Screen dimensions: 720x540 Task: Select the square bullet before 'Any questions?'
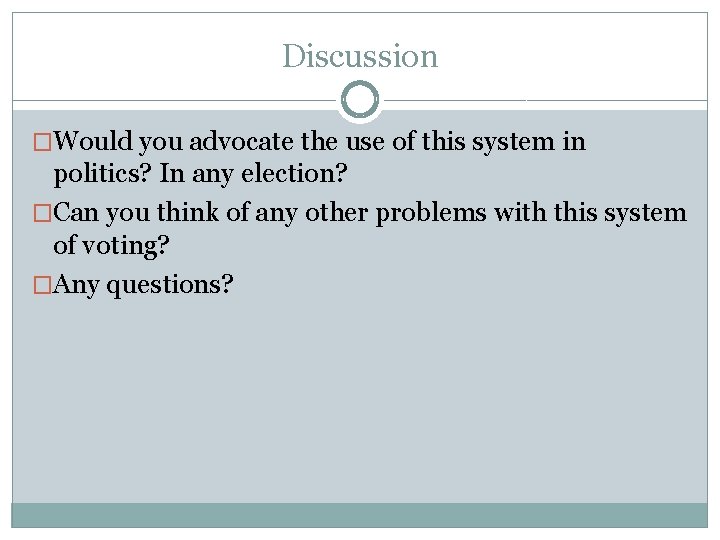click(x=43, y=285)
